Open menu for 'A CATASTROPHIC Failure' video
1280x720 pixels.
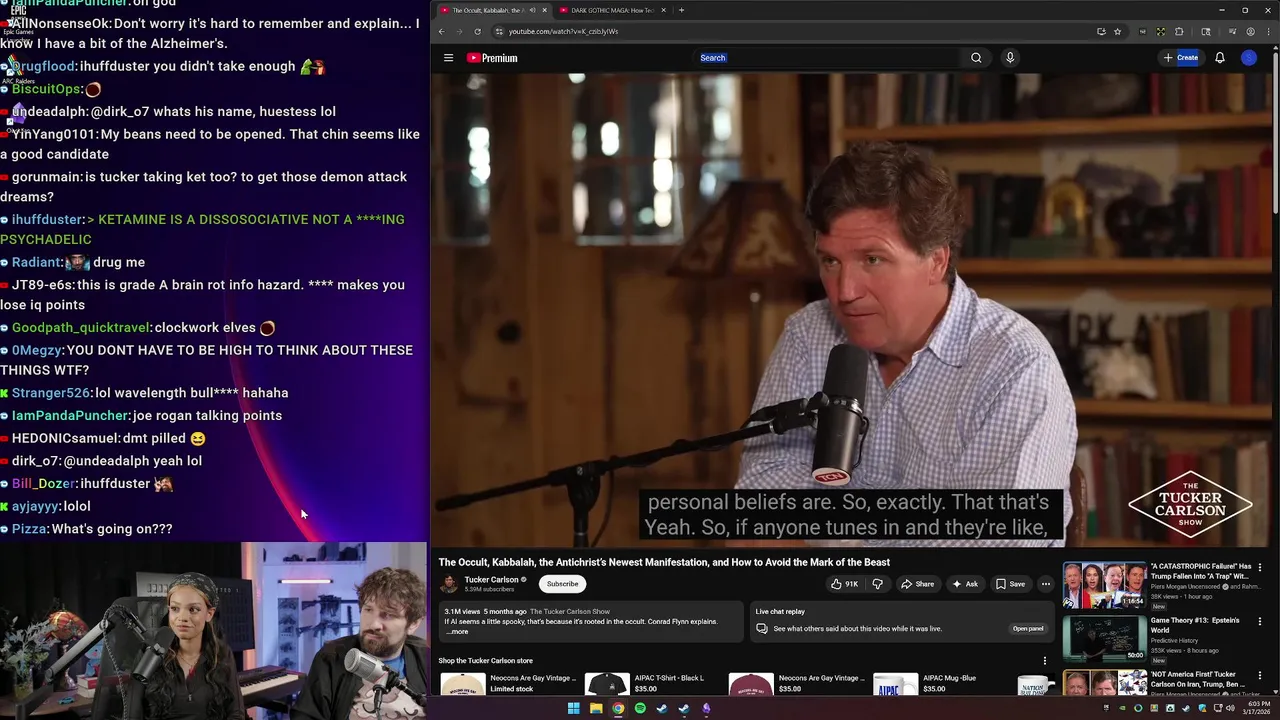pyautogui.click(x=1260, y=568)
